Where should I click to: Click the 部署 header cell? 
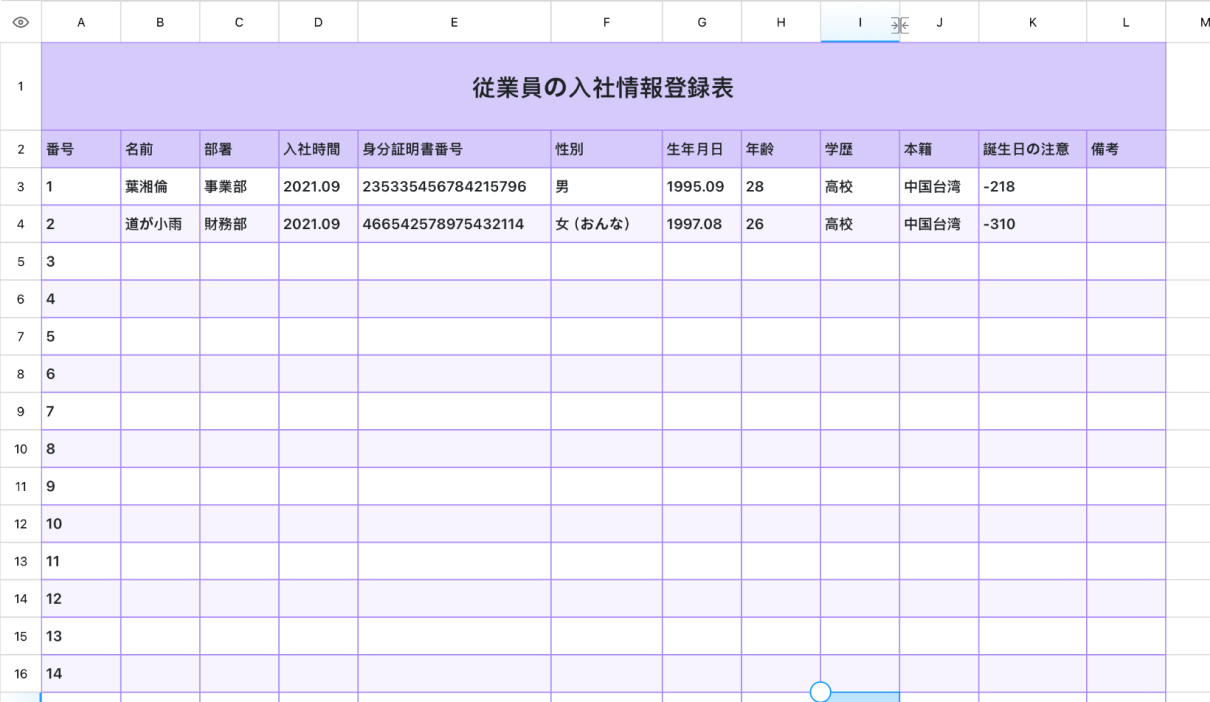[x=239, y=149]
